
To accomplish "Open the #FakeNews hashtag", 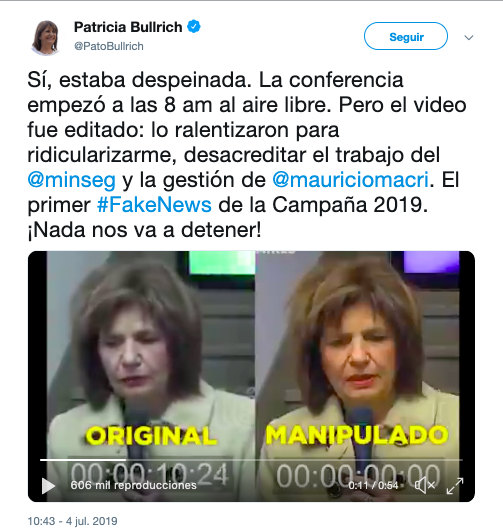I will (154, 204).
